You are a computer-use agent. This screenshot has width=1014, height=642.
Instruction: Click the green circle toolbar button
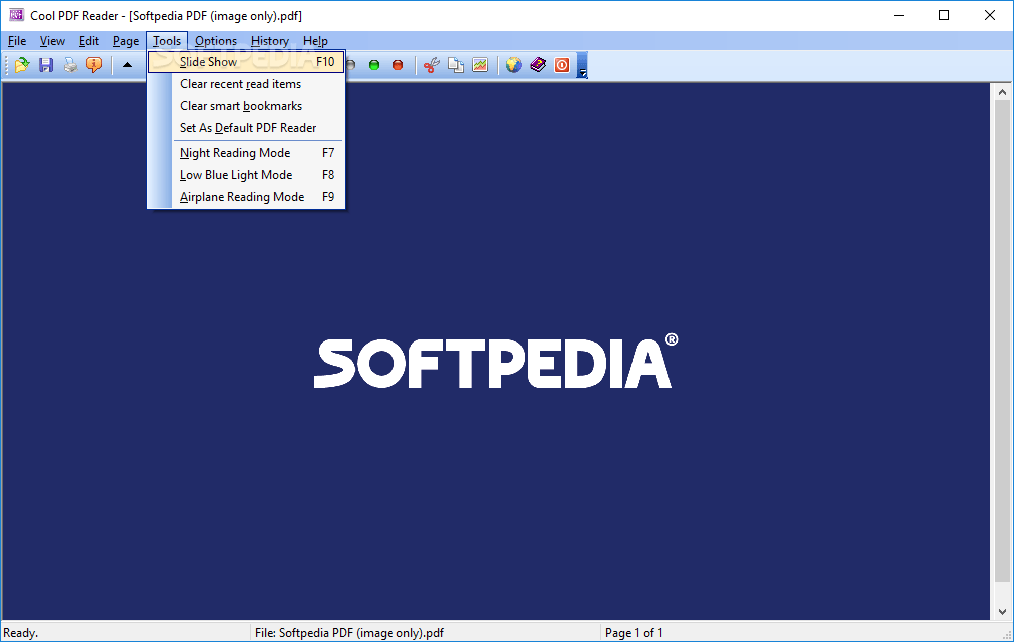coord(374,65)
